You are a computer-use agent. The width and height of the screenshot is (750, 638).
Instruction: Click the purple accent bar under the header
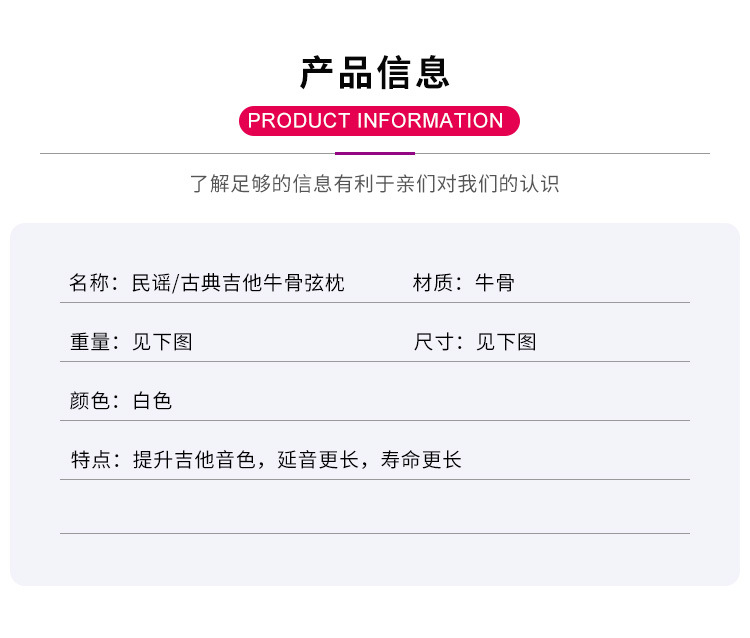point(375,153)
